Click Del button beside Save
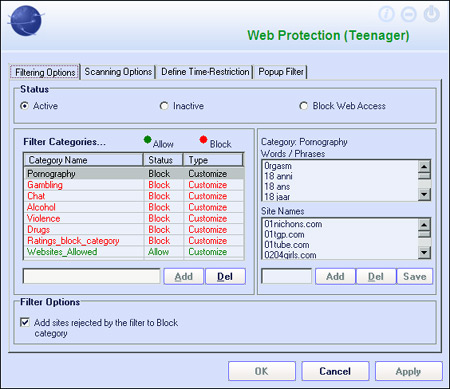450x389 pixels. pos(376,276)
